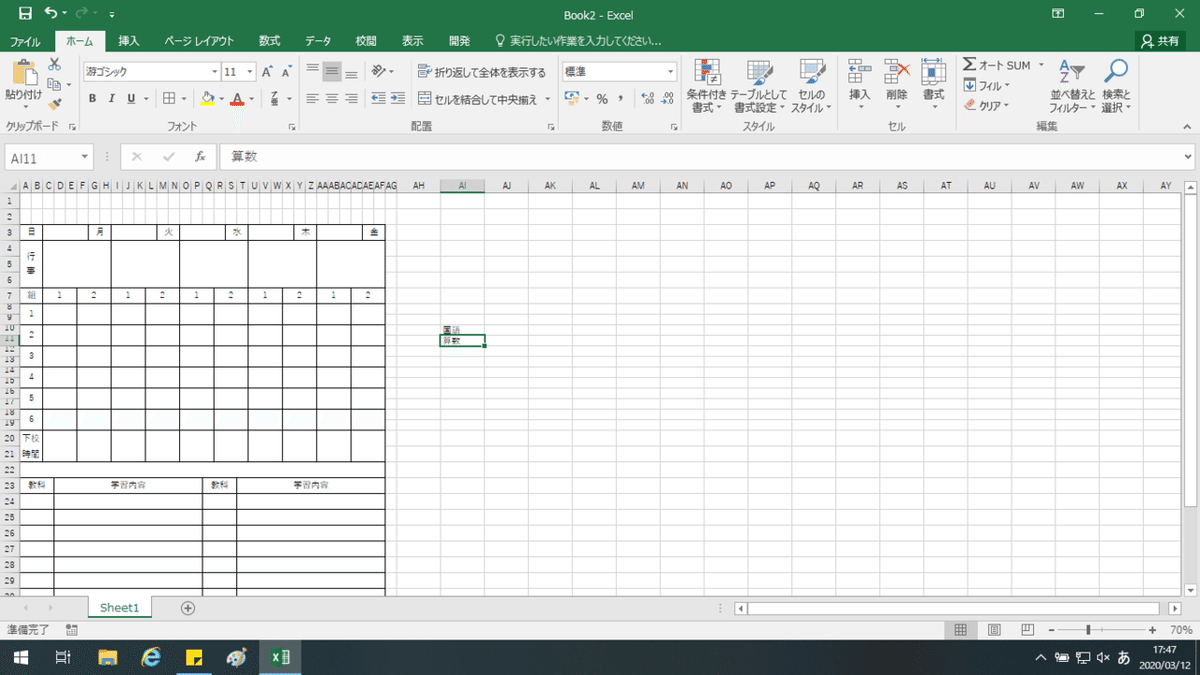Screen dimensions: 1200x675
Task: Click the Undo arrow icon
Action: [x=51, y=14]
